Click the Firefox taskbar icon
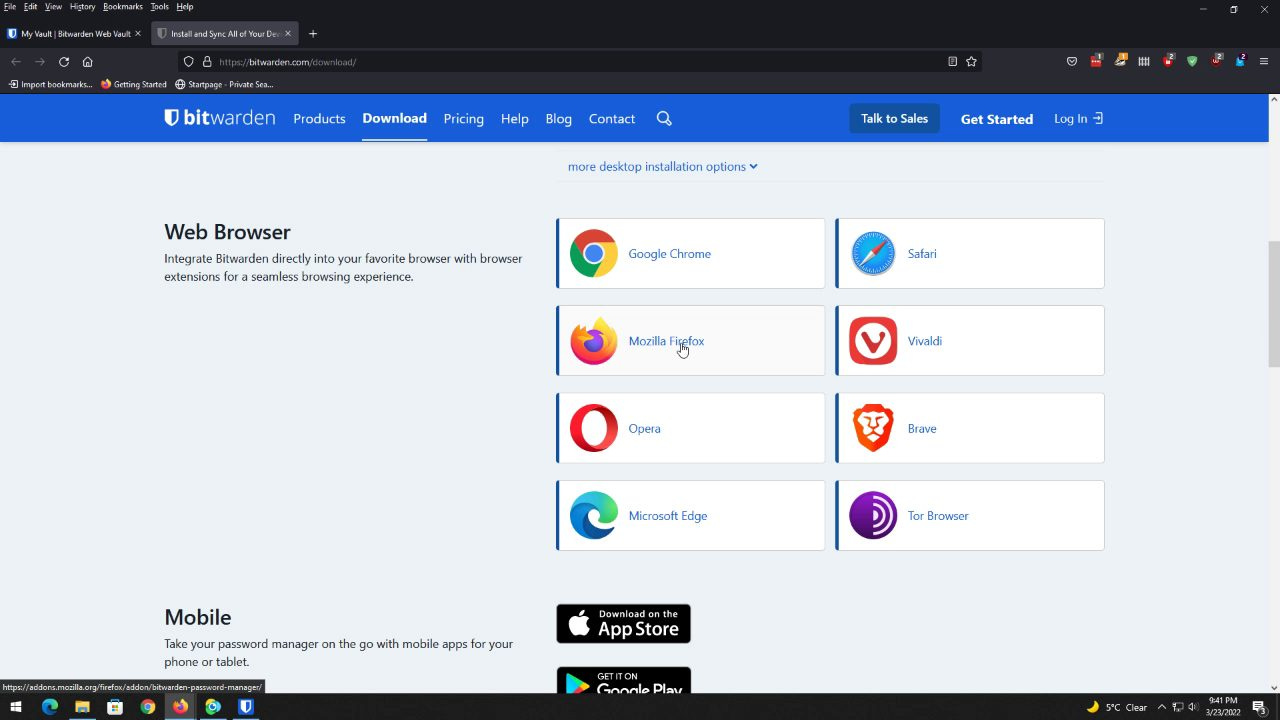 (180, 707)
